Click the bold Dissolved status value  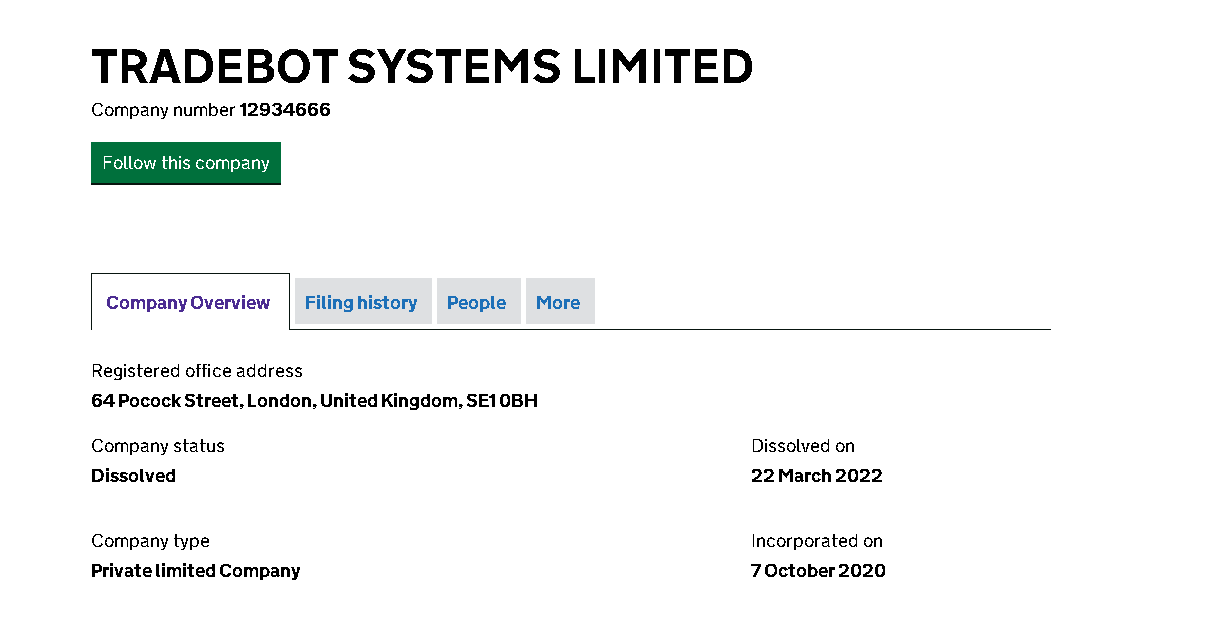click(x=133, y=476)
